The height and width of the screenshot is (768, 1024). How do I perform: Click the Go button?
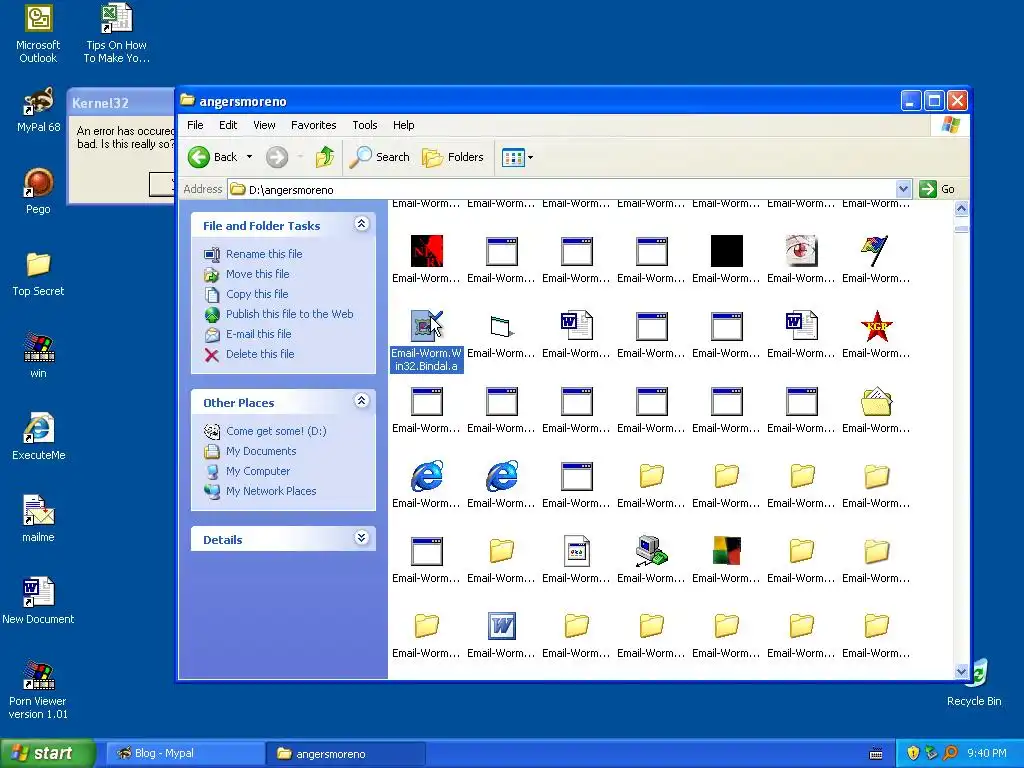pyautogui.click(x=937, y=189)
